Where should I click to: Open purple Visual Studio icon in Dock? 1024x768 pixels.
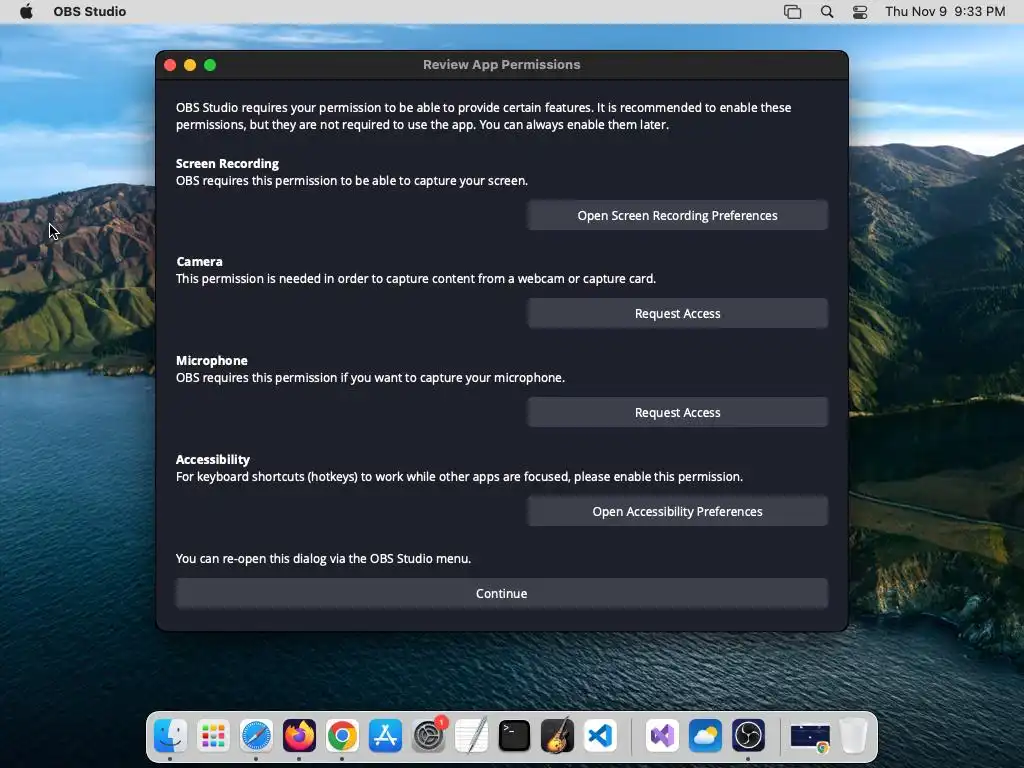point(662,736)
